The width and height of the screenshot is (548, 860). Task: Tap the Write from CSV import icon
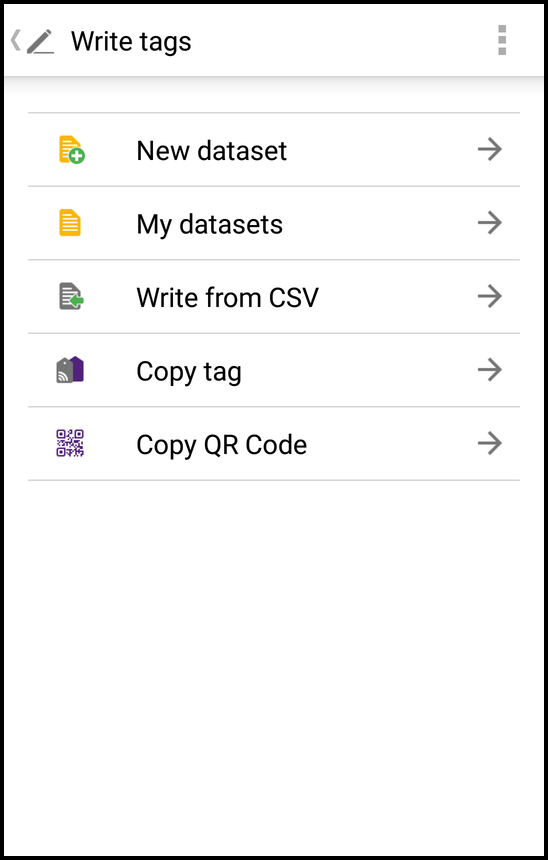tap(71, 297)
